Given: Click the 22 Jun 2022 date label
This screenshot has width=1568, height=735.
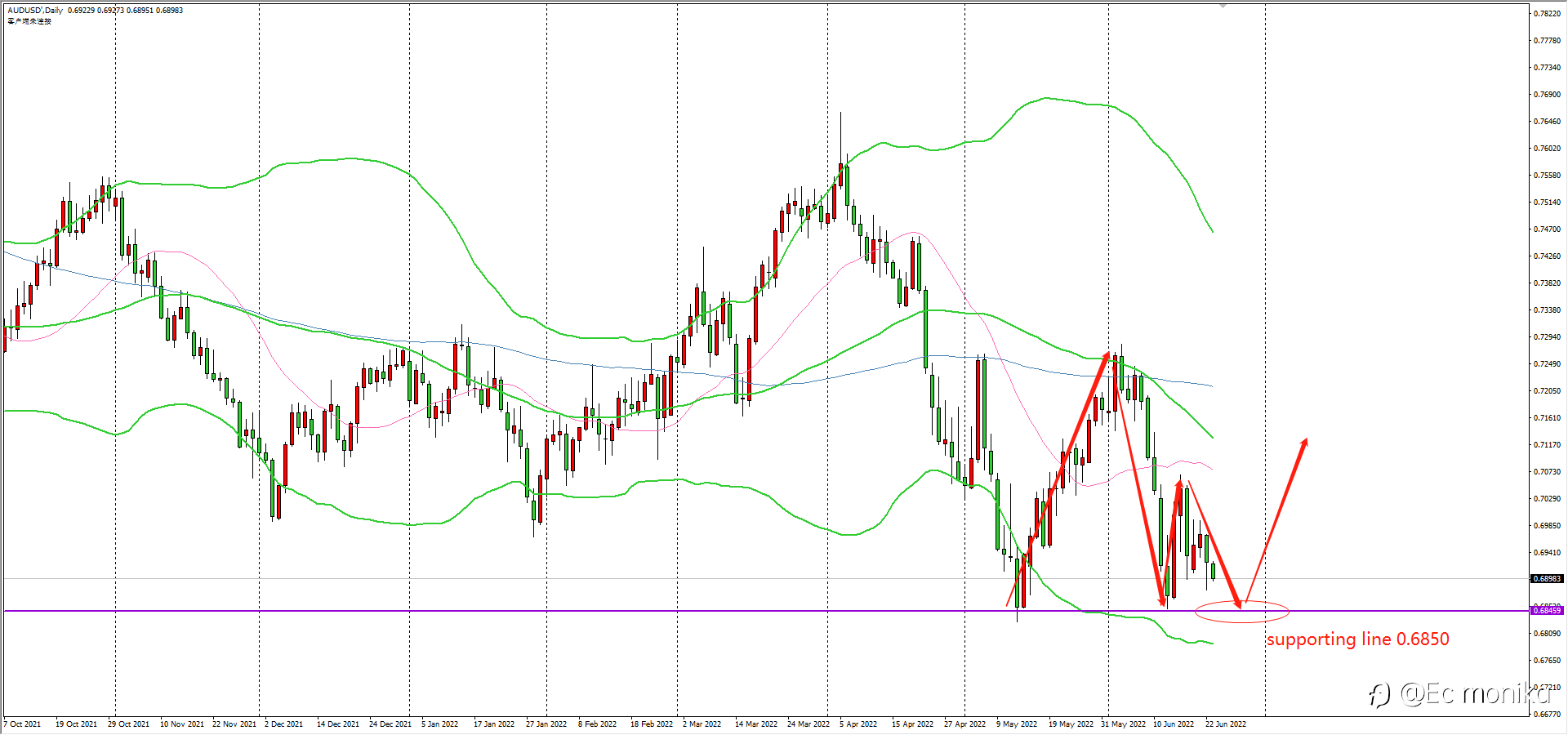Looking at the screenshot, I should pos(1226,724).
